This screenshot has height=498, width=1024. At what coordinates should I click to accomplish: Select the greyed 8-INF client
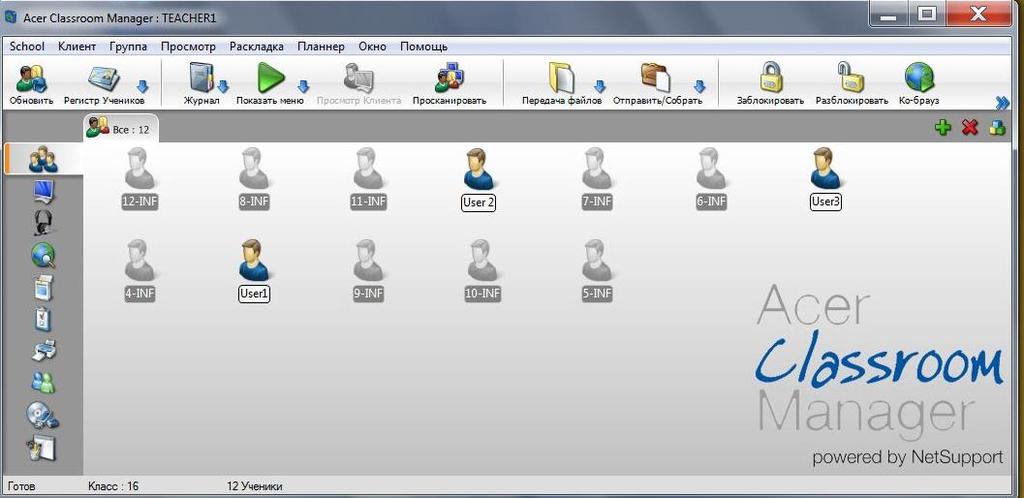point(254,168)
